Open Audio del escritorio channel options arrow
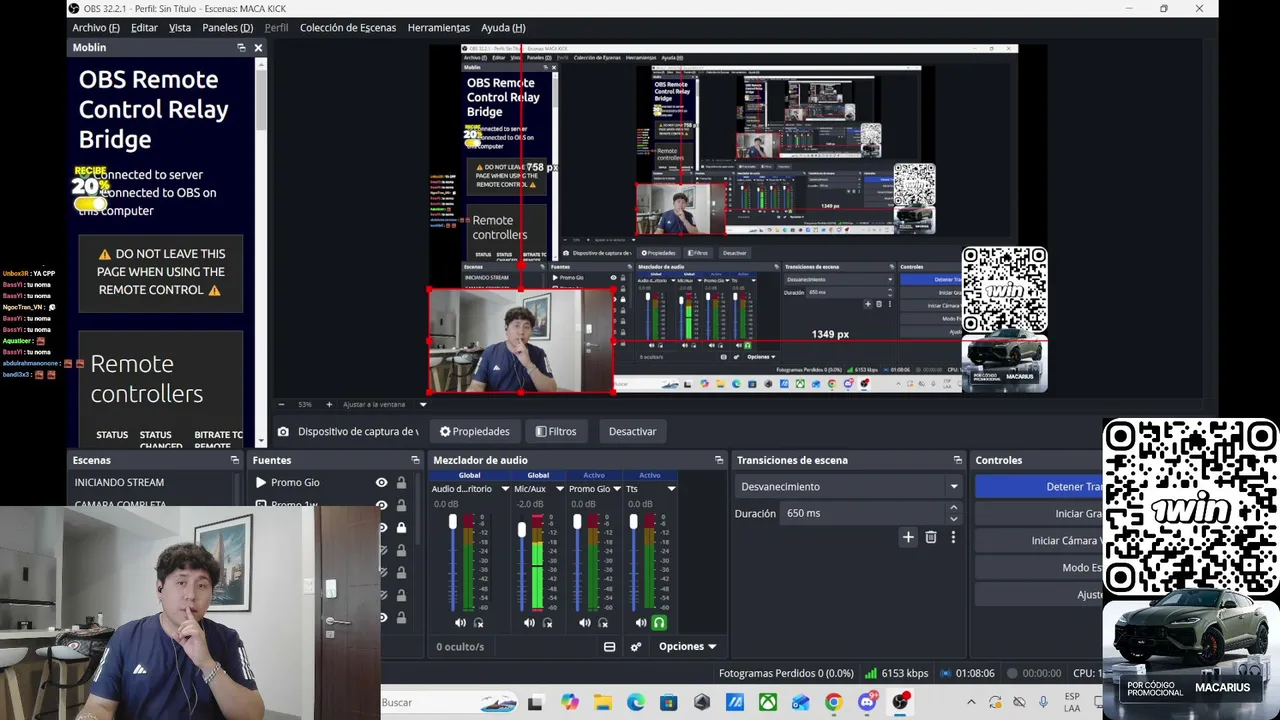The height and width of the screenshot is (720, 1280). coord(504,489)
